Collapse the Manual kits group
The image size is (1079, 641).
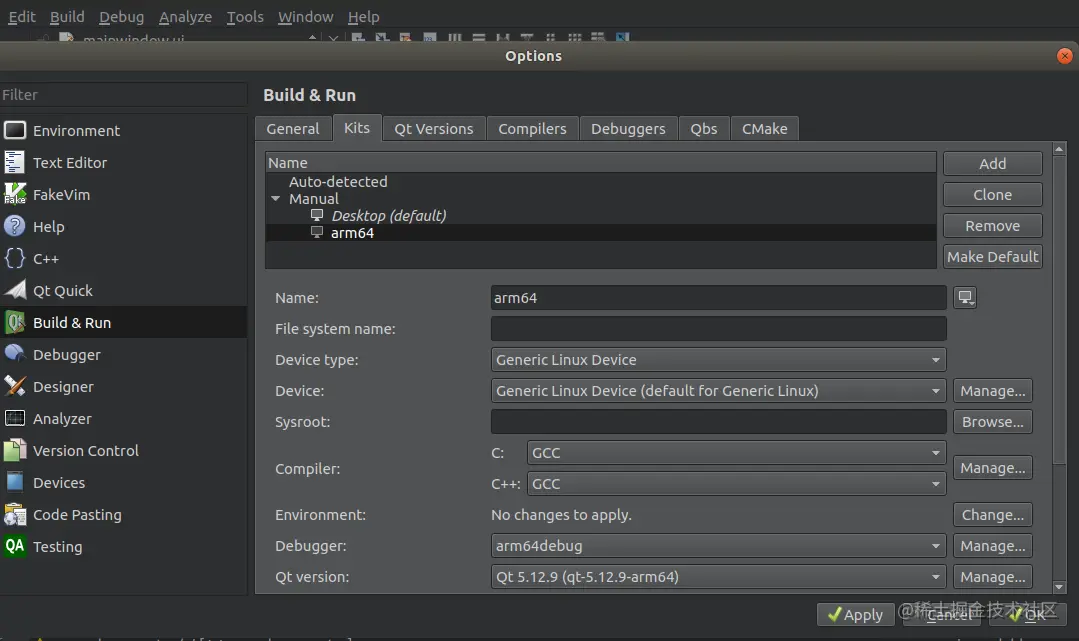[x=276, y=199]
